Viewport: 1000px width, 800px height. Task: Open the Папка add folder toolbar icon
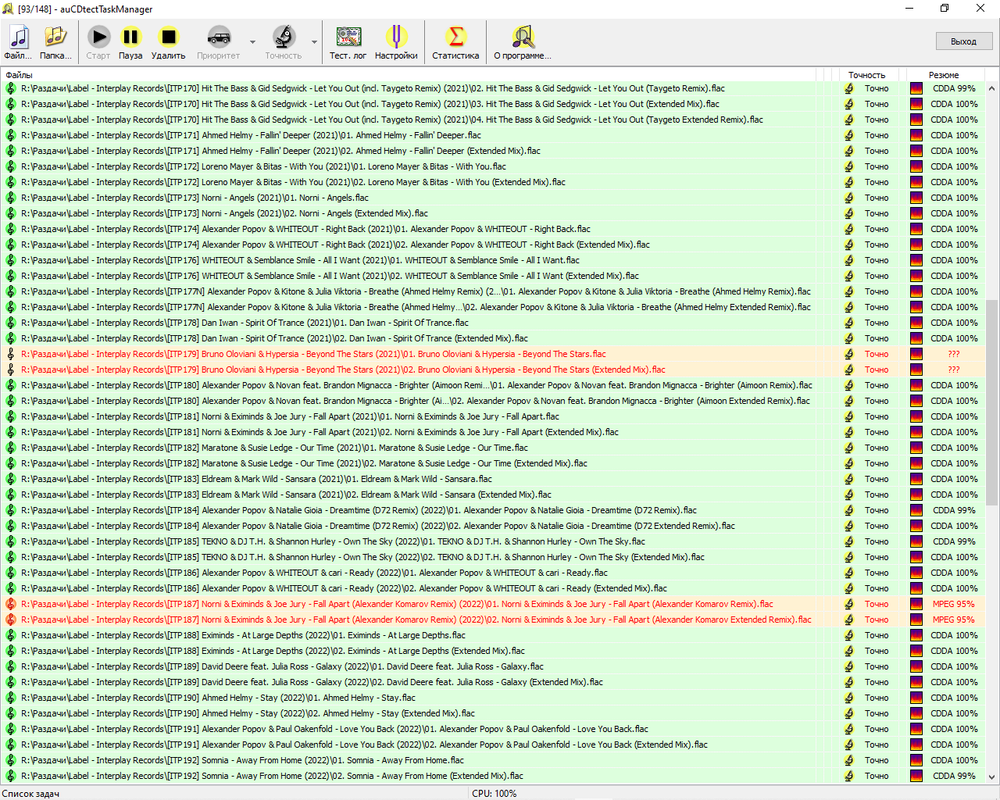[x=55, y=42]
